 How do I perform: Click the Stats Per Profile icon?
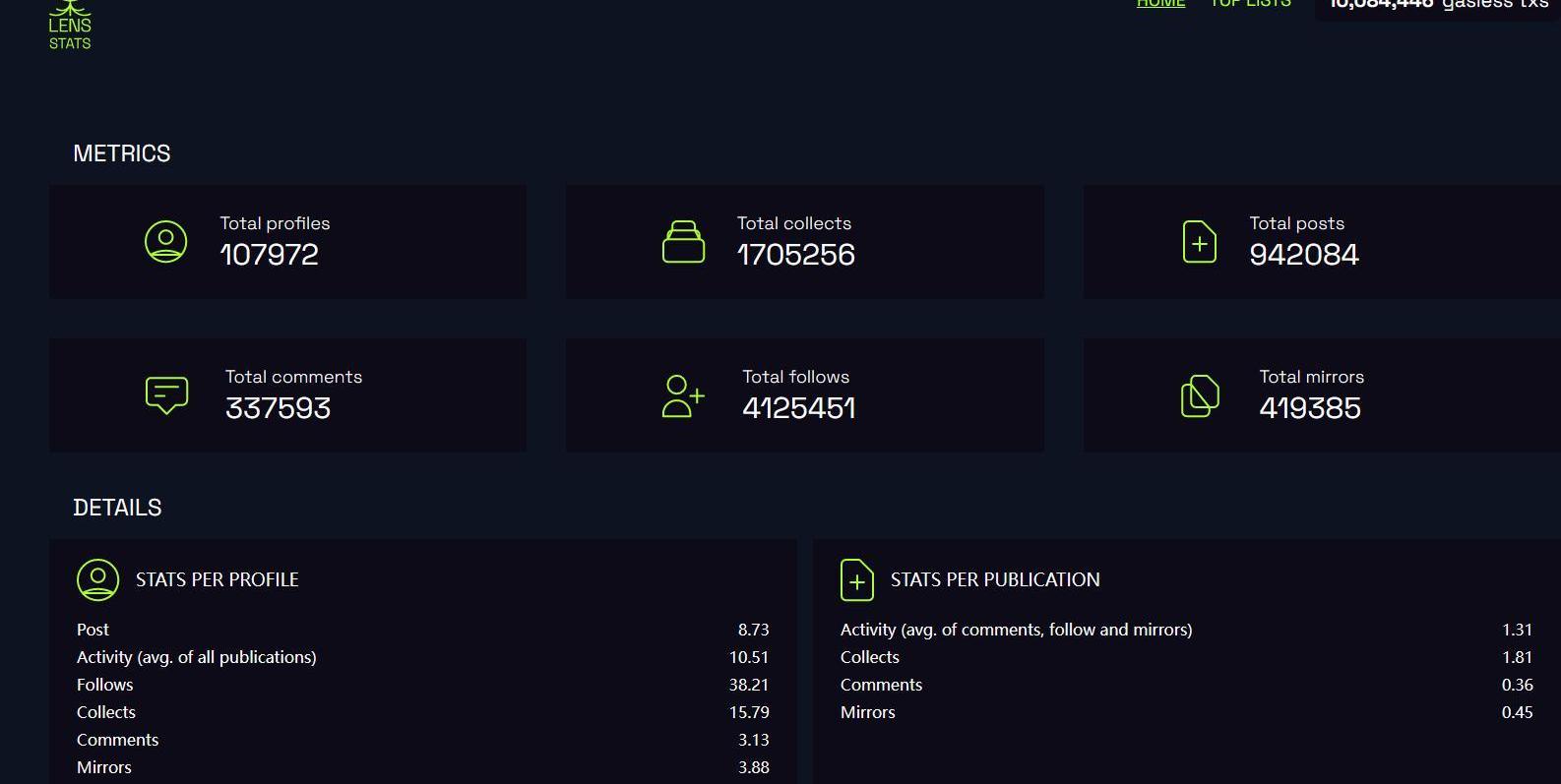[x=97, y=579]
